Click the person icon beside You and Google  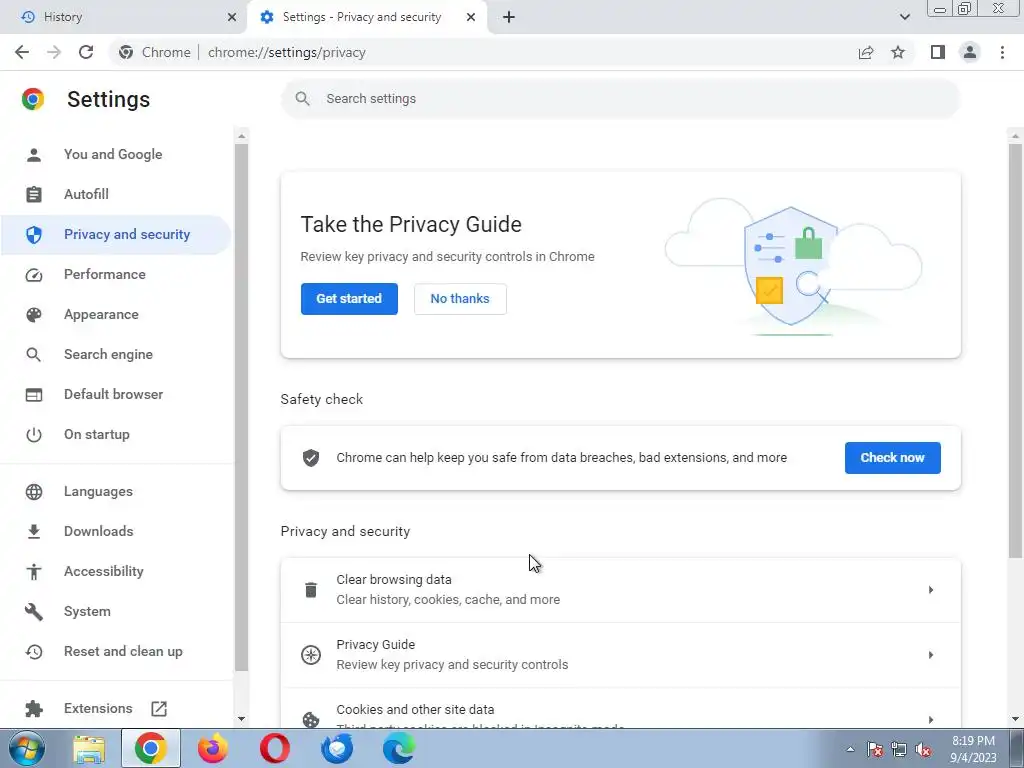pyautogui.click(x=33, y=155)
